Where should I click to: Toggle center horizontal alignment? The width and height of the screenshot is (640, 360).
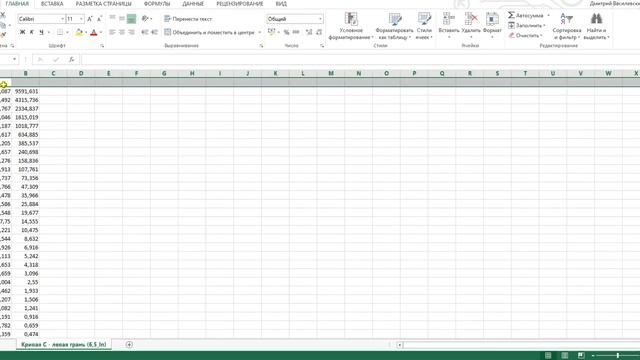pos(122,32)
